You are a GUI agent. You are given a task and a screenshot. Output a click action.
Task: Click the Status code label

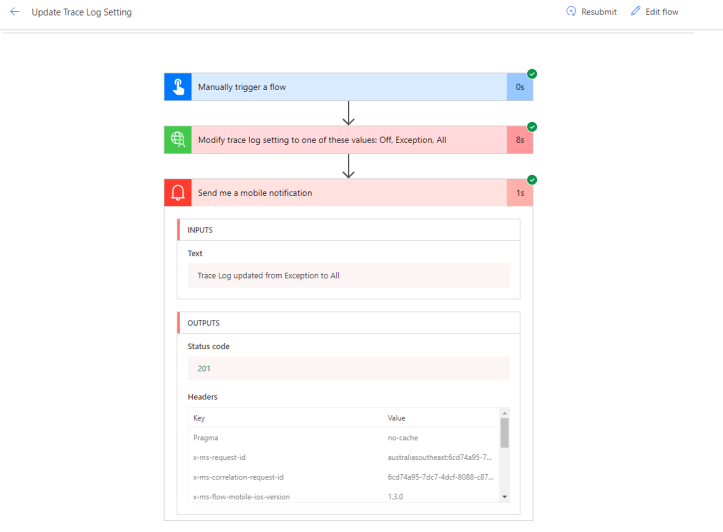click(208, 346)
